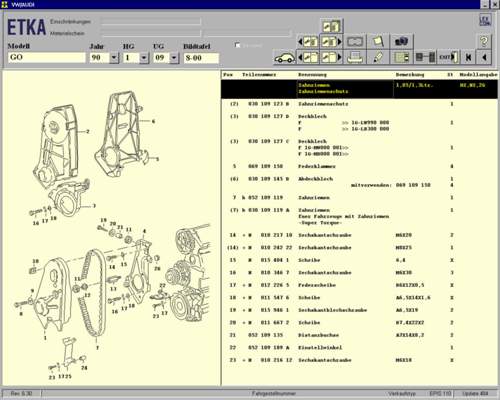Click the Benennung column header
Screen dimensions: 500x400
coord(312,75)
